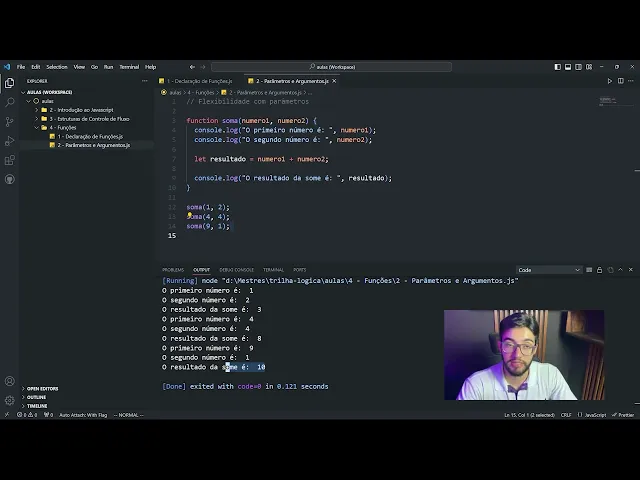This screenshot has width=640, height=480.
Task: Click the Funções breadcrumb segment
Action: 201,93
